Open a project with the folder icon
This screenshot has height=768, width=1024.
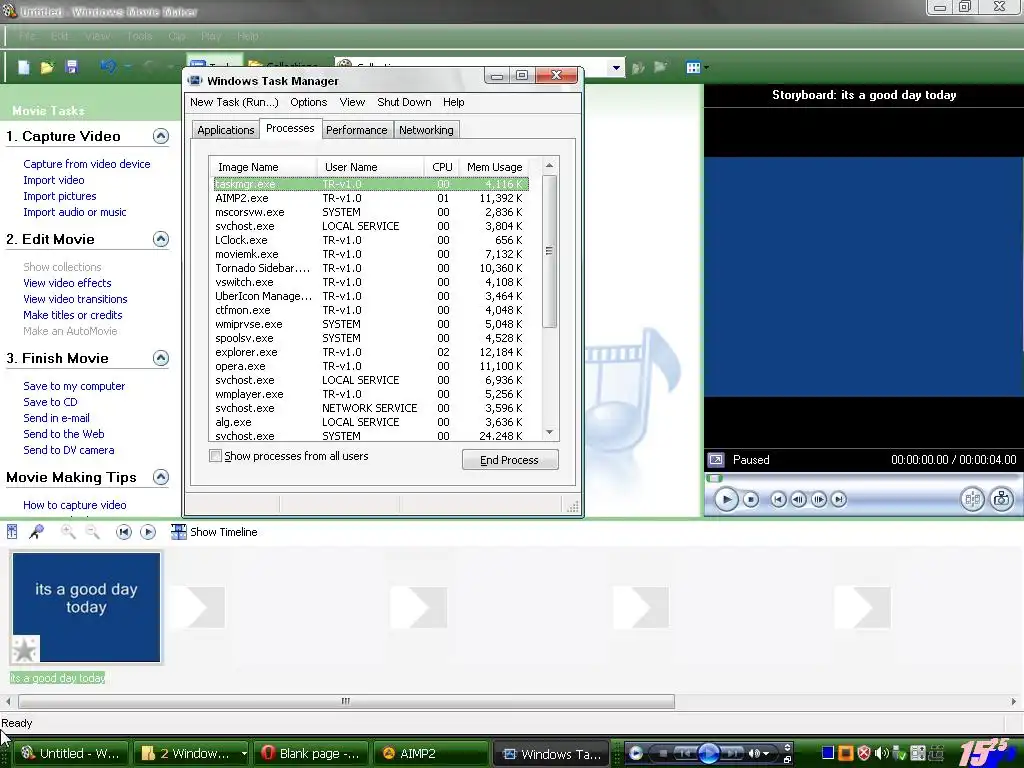click(x=47, y=67)
